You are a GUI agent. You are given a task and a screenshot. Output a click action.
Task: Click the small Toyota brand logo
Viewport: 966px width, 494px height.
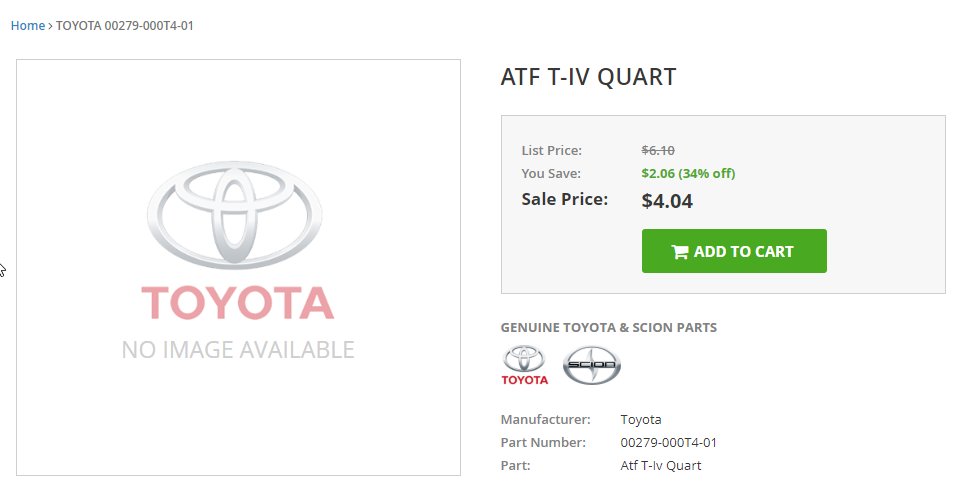coord(524,365)
